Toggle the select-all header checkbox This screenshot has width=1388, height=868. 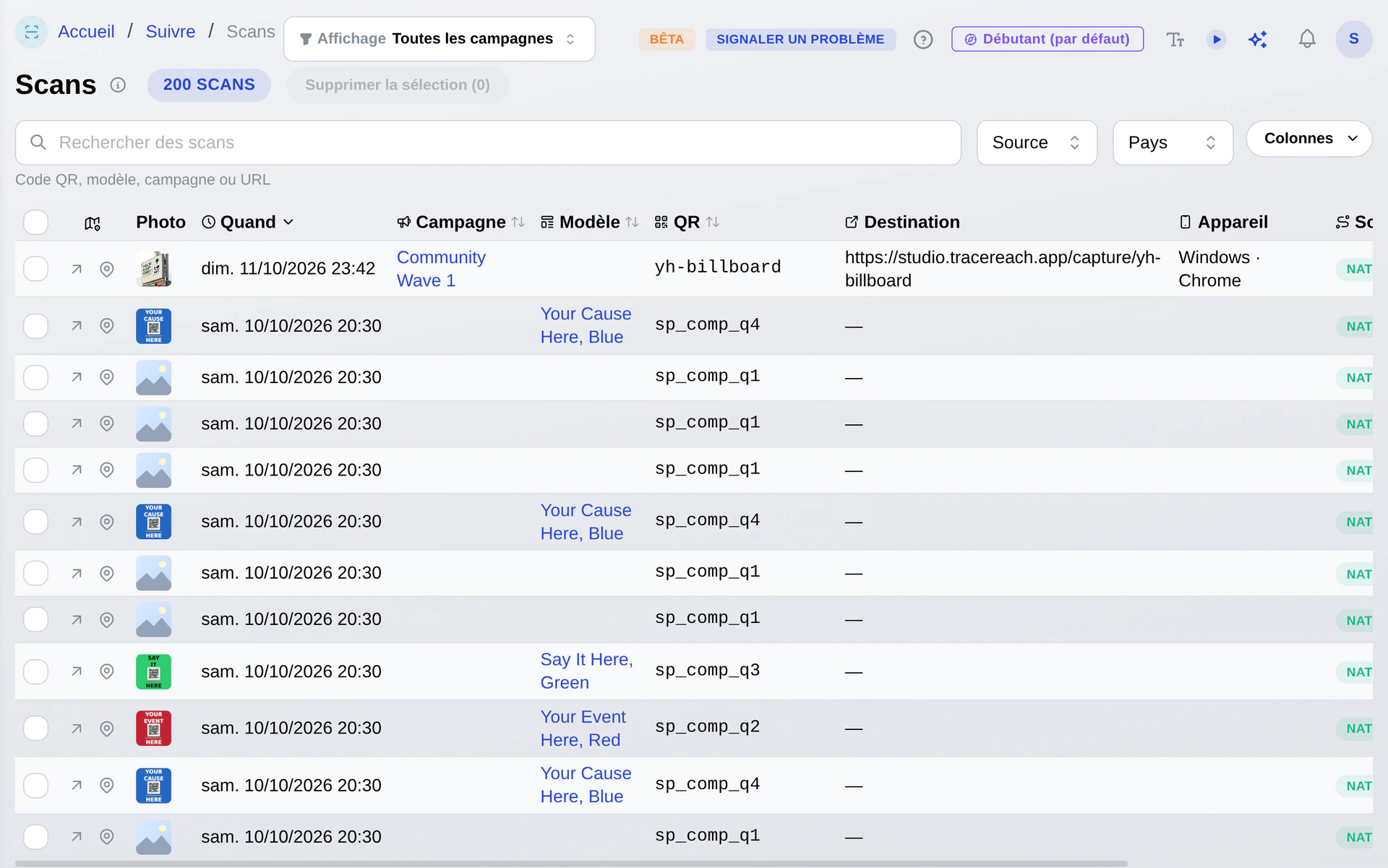tap(35, 223)
